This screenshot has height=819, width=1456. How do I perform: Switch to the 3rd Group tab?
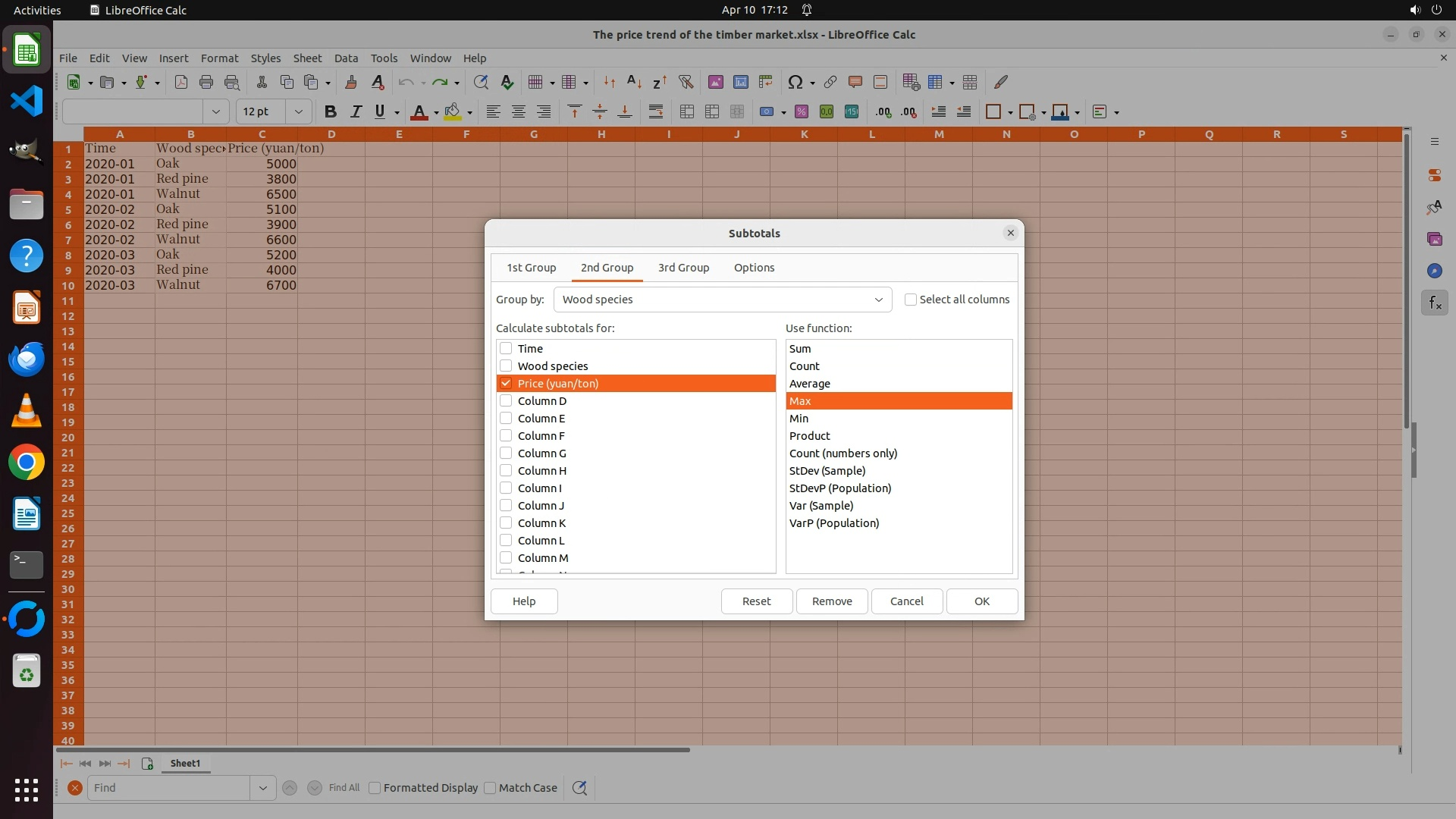[683, 268]
